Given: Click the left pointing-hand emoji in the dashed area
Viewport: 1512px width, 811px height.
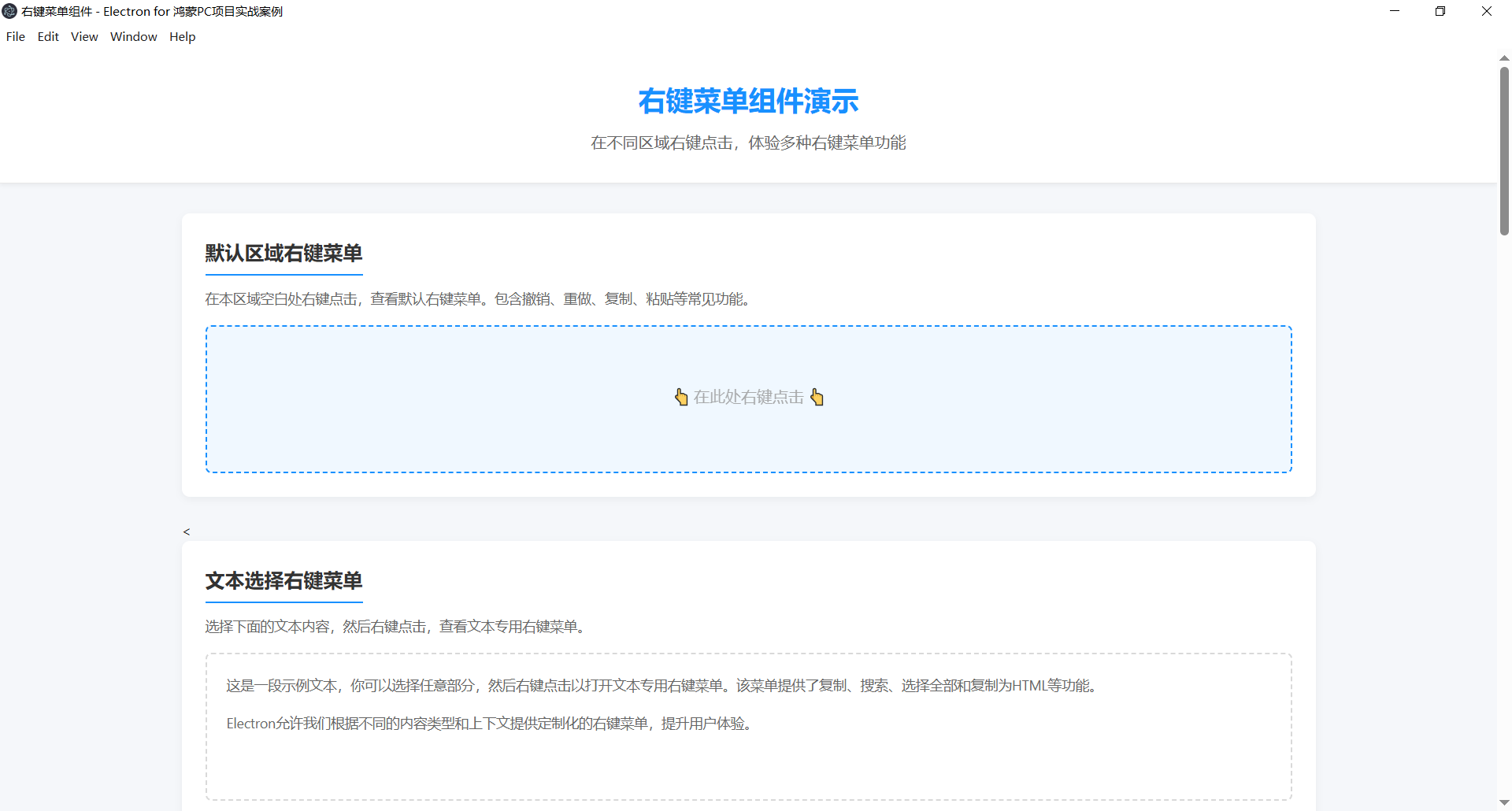Looking at the screenshot, I should click(x=681, y=397).
